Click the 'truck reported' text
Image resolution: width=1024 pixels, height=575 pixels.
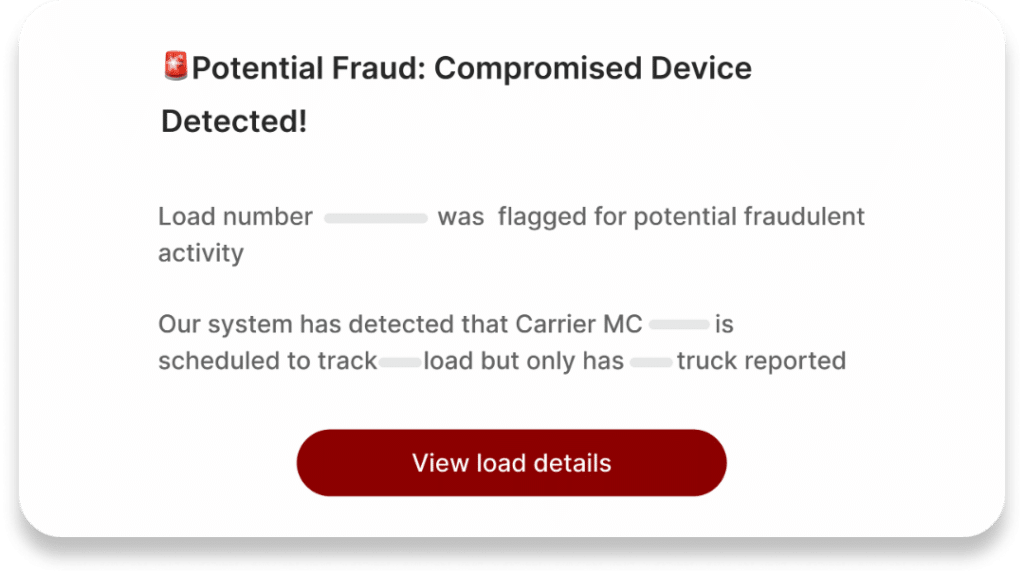click(761, 361)
